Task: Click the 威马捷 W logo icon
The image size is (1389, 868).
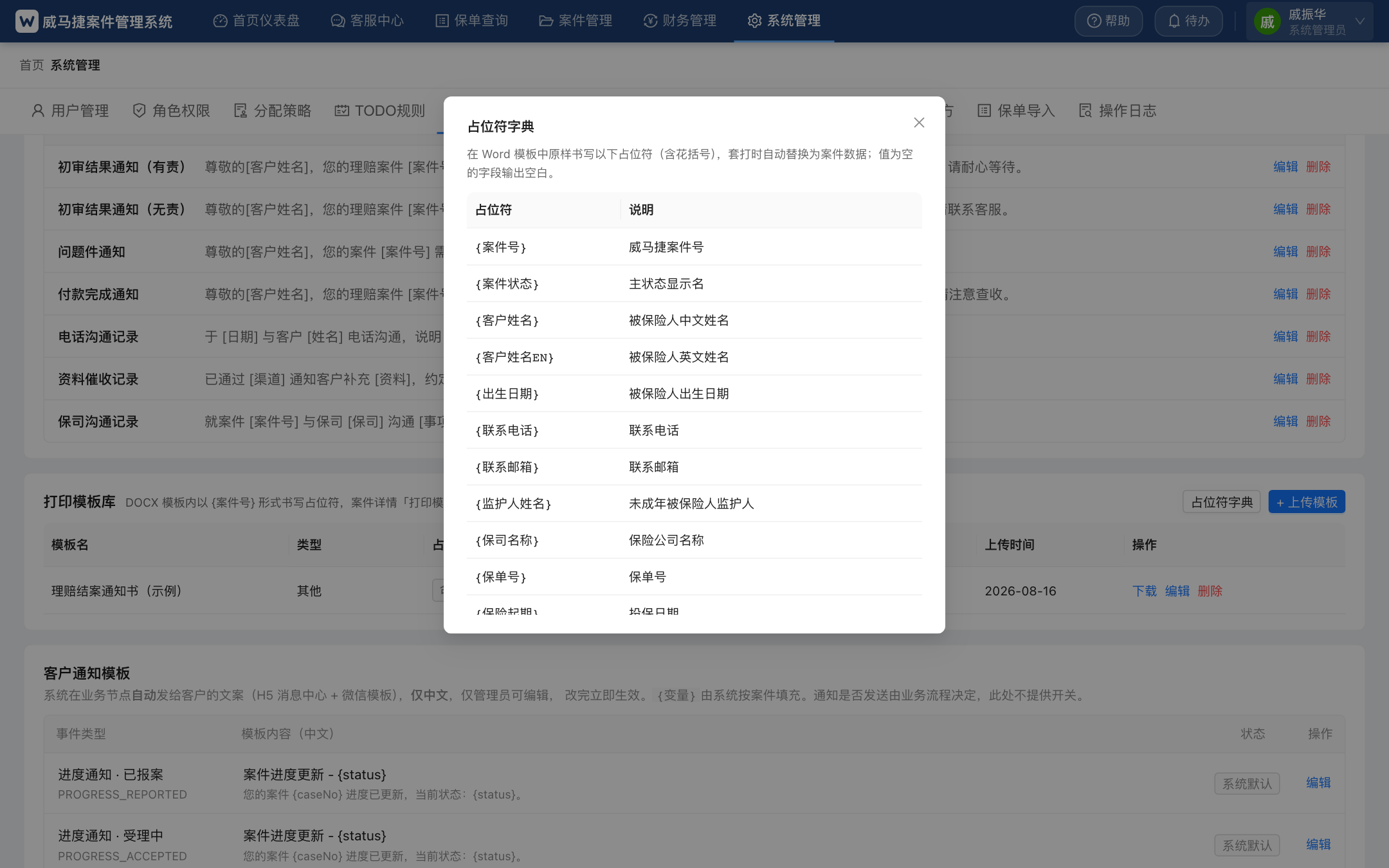Action: (27, 21)
